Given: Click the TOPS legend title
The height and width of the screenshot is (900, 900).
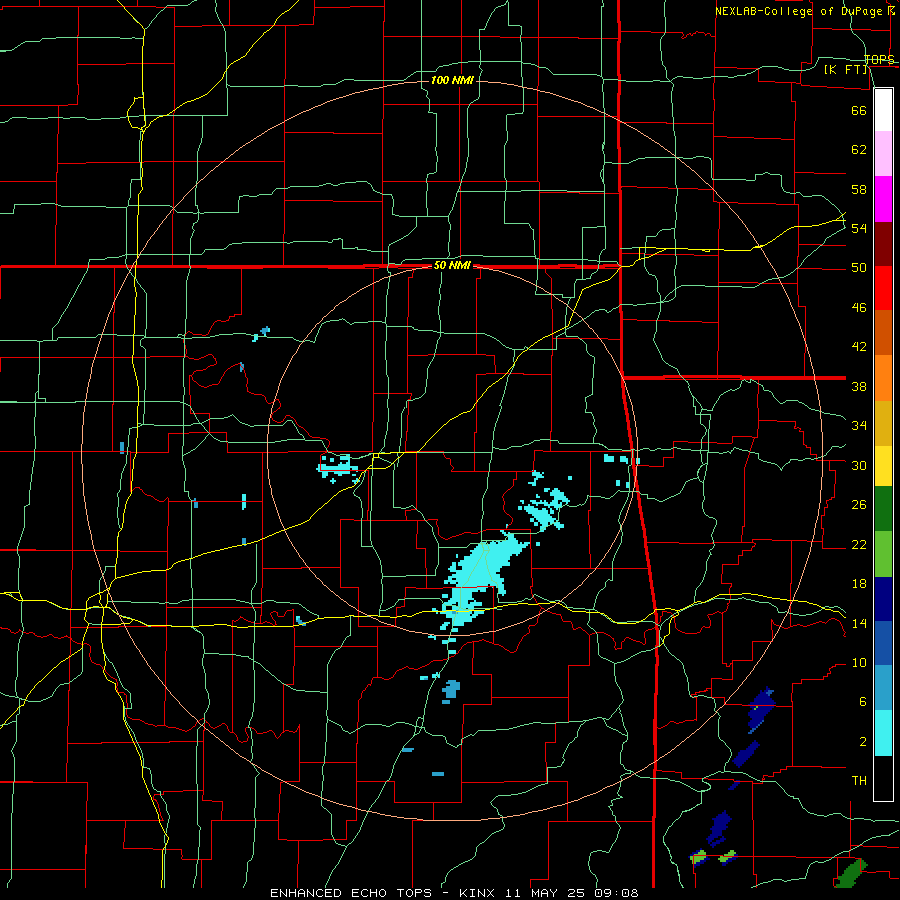Looking at the screenshot, I should point(879,59).
